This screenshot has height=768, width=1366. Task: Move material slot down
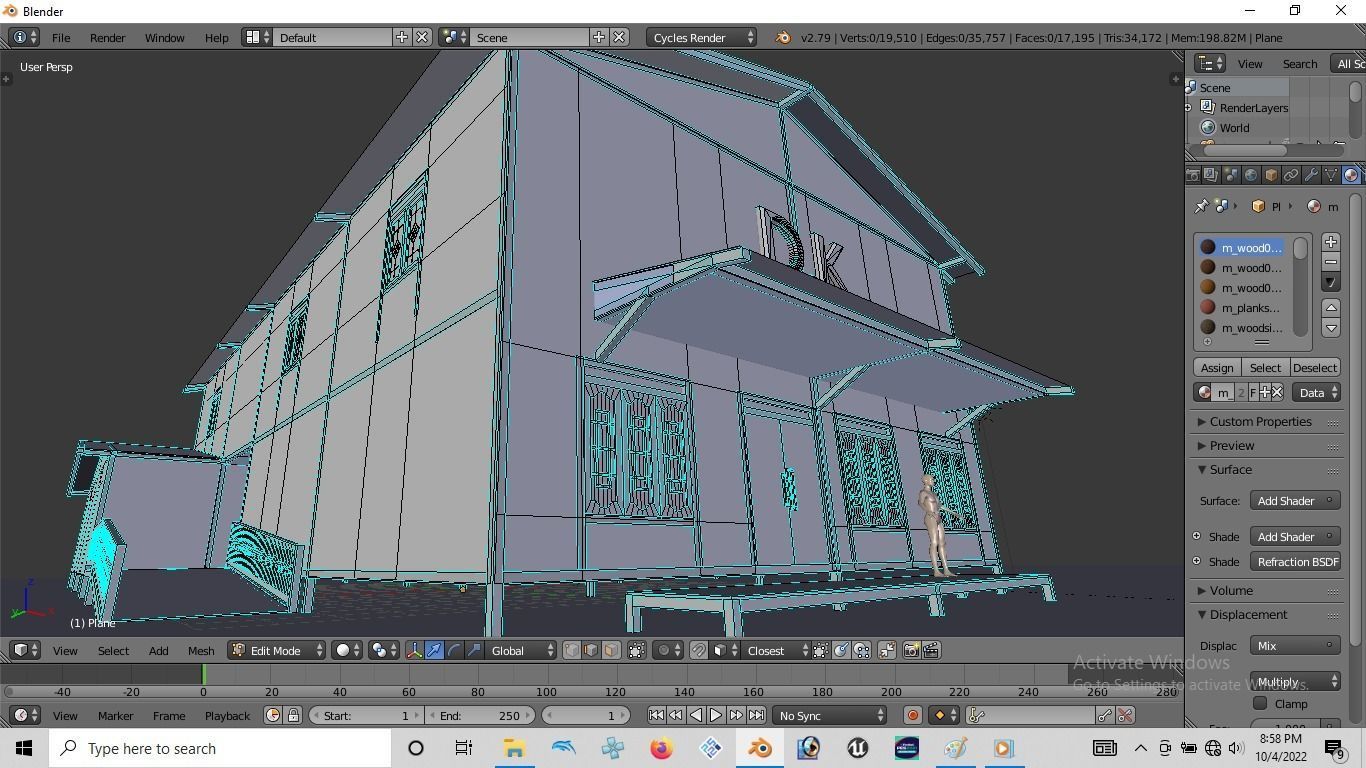click(1331, 328)
